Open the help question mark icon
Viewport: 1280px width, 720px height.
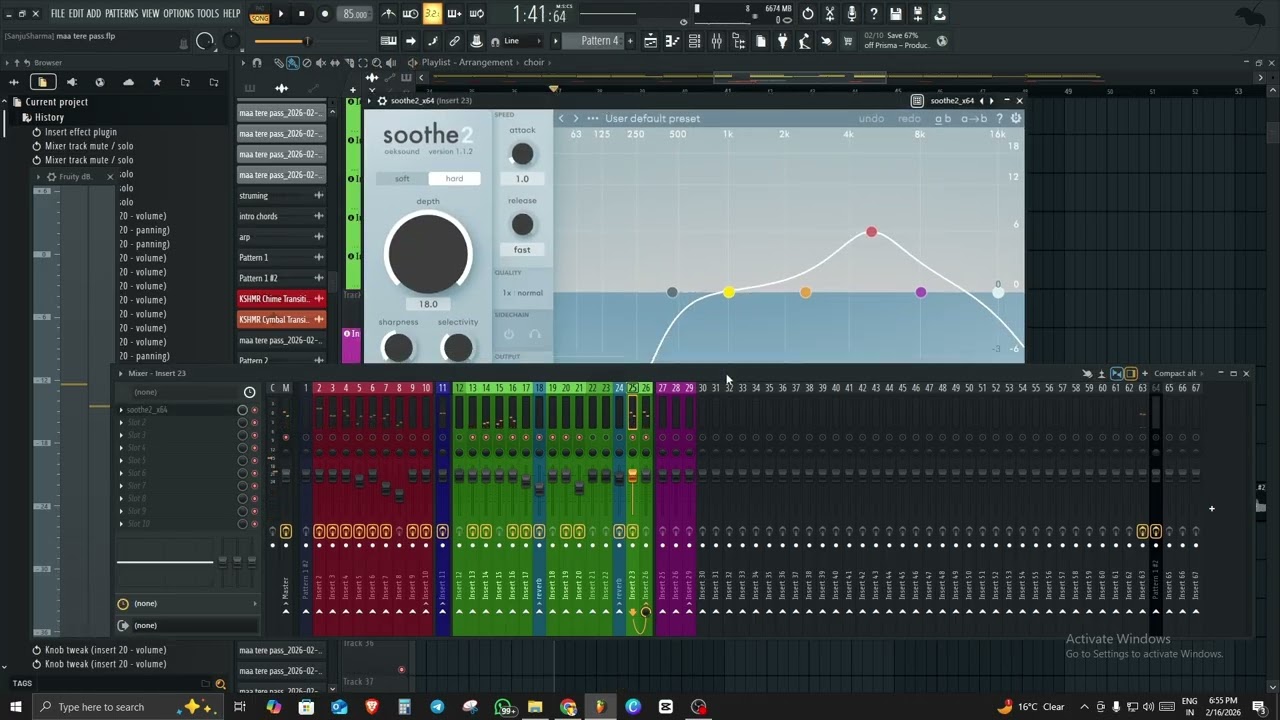[x=874, y=14]
